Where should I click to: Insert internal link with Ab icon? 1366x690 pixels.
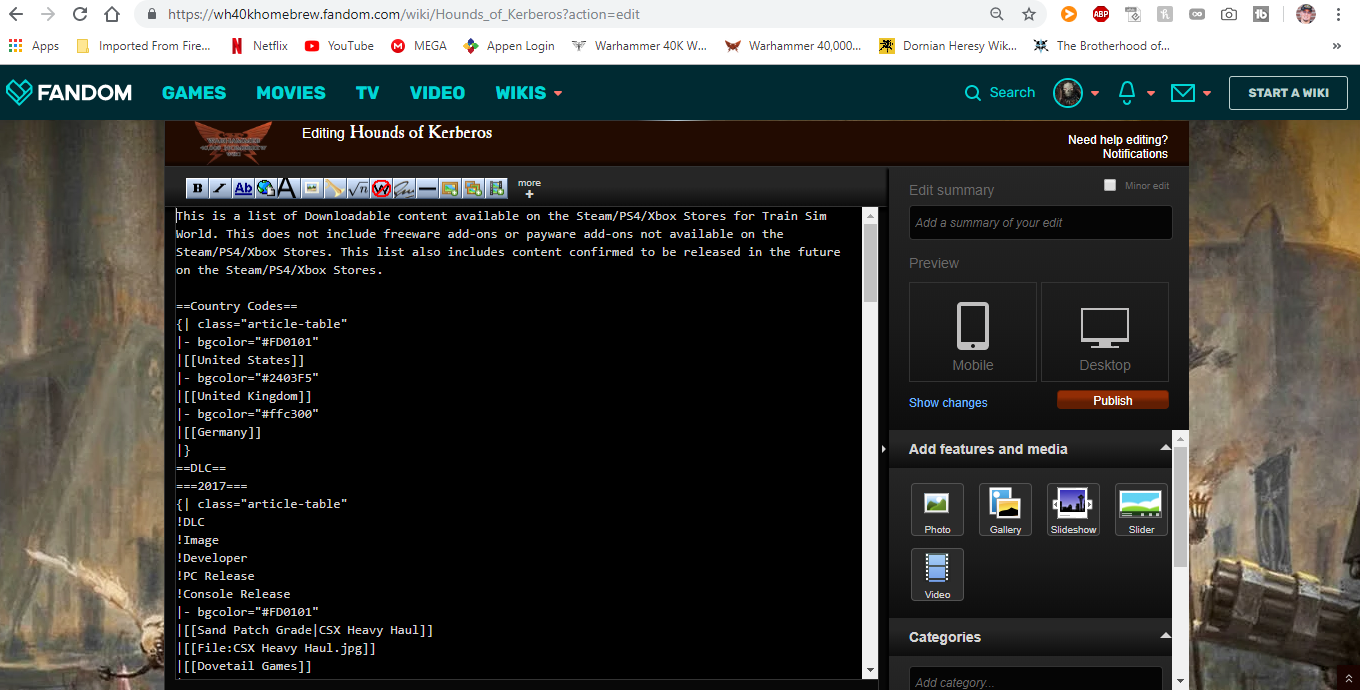pos(243,188)
